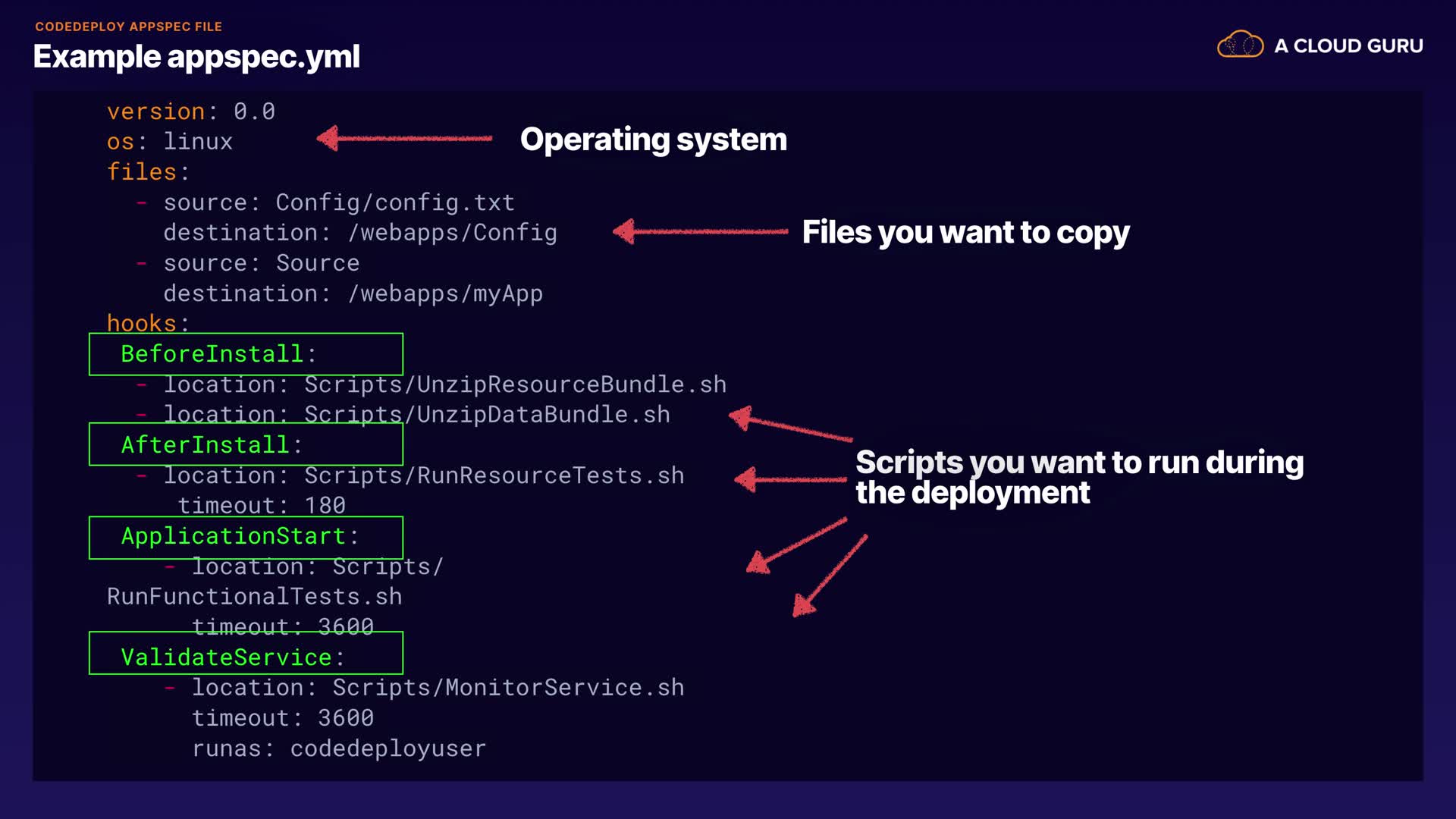
Task: Click the 'Operating system' annotation label
Action: pyautogui.click(x=653, y=140)
